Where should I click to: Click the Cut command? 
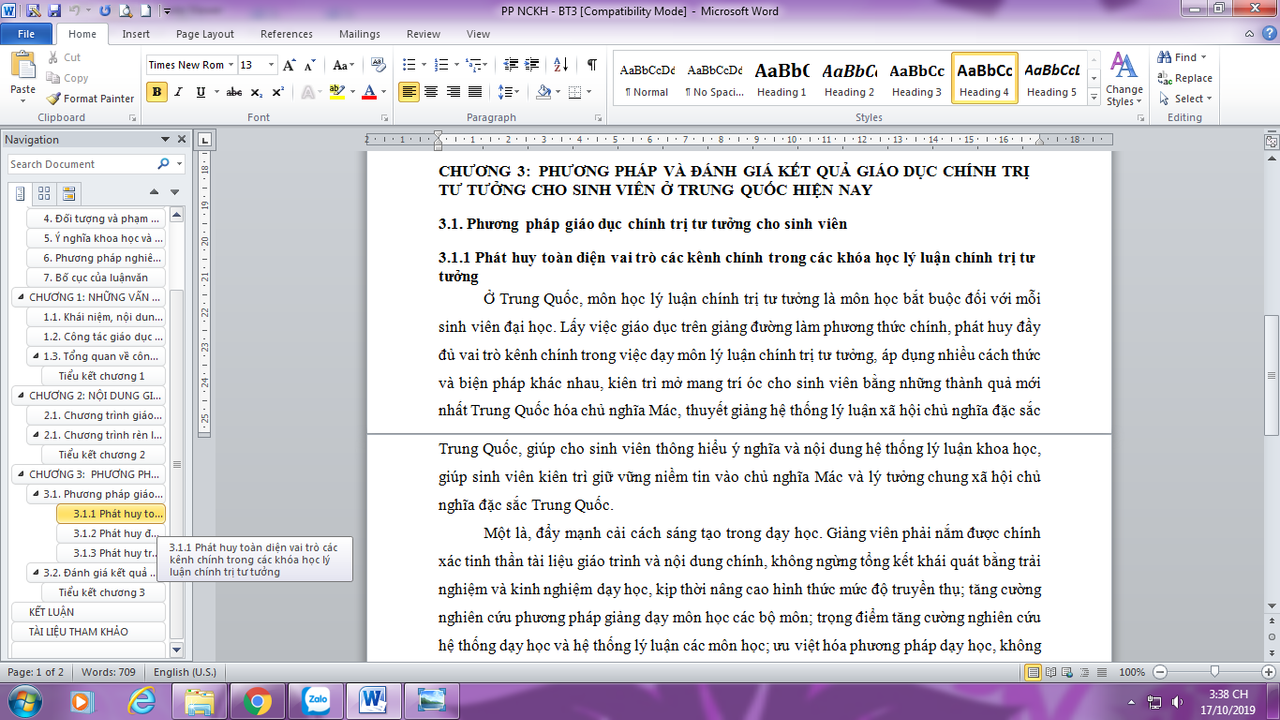pos(64,57)
